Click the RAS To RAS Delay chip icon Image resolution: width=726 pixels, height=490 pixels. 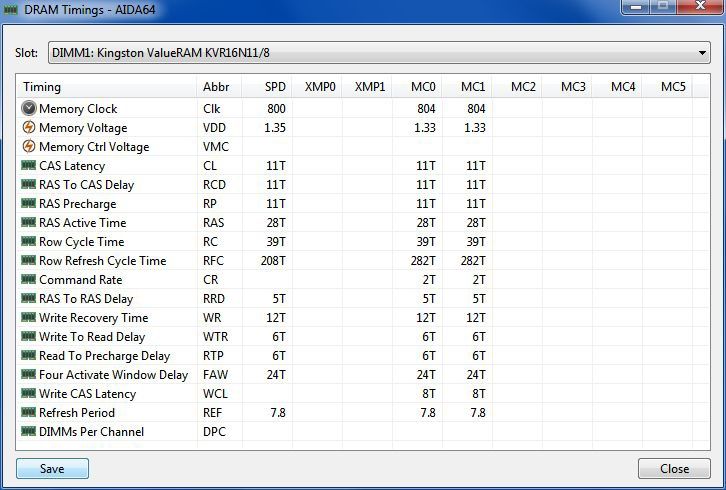point(29,298)
